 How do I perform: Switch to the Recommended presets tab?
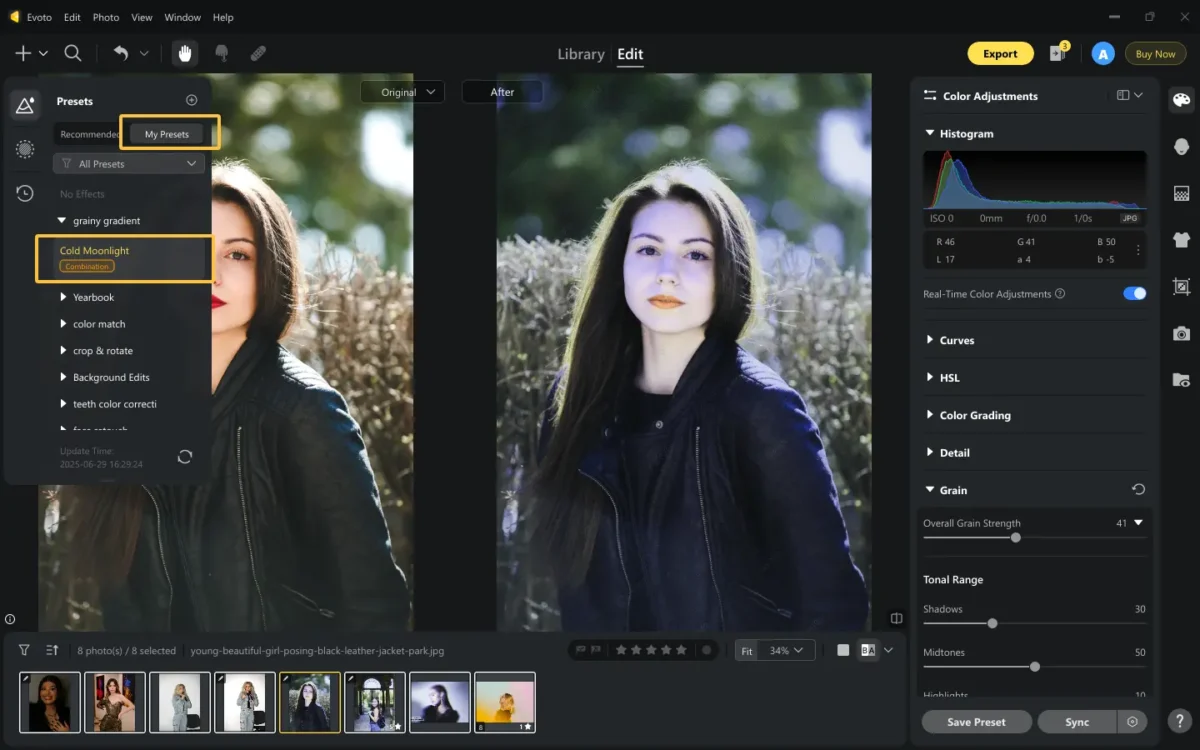point(90,134)
